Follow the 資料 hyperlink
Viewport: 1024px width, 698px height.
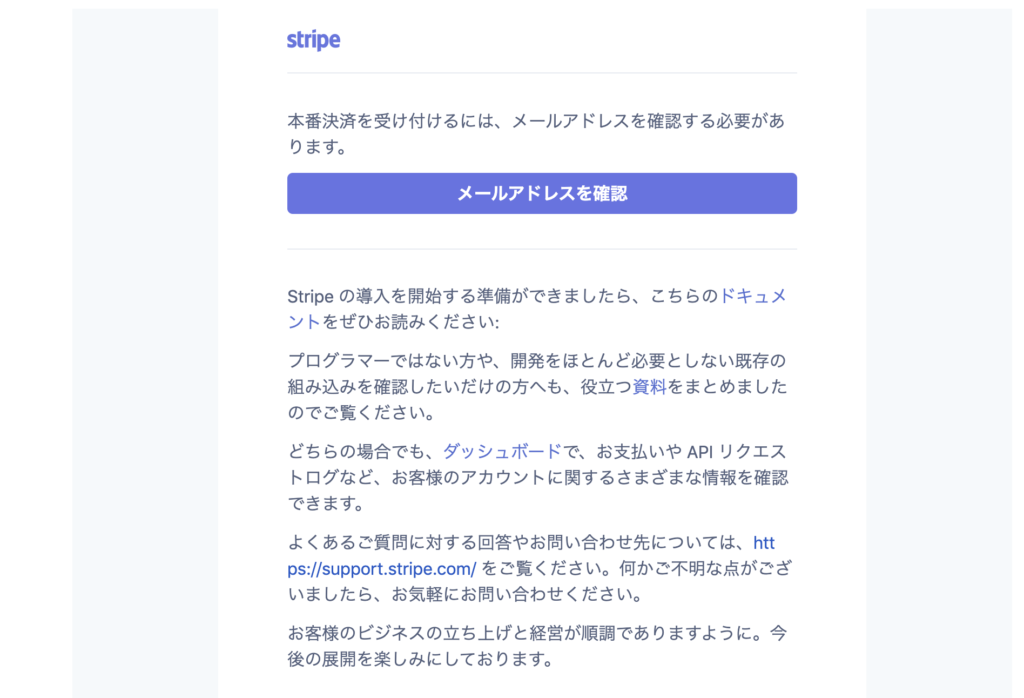click(x=649, y=386)
